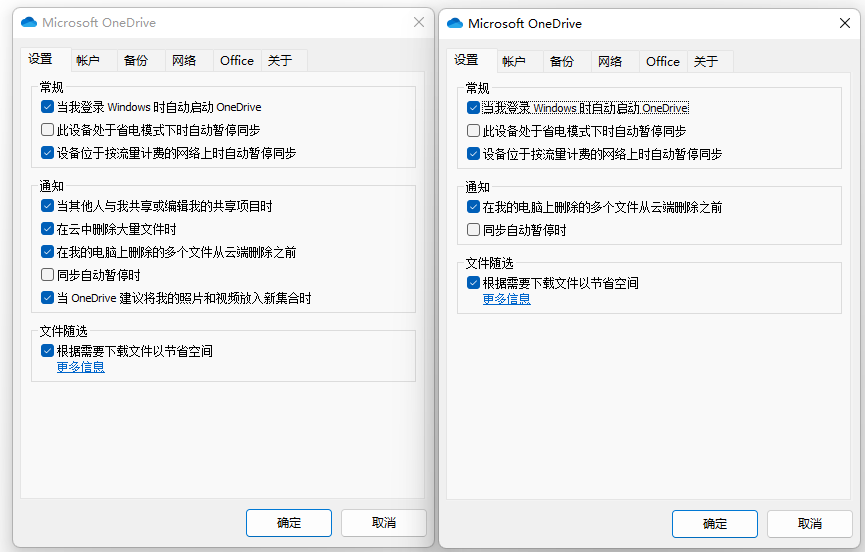Enable battery saver pause sync in left window

tap(47, 130)
